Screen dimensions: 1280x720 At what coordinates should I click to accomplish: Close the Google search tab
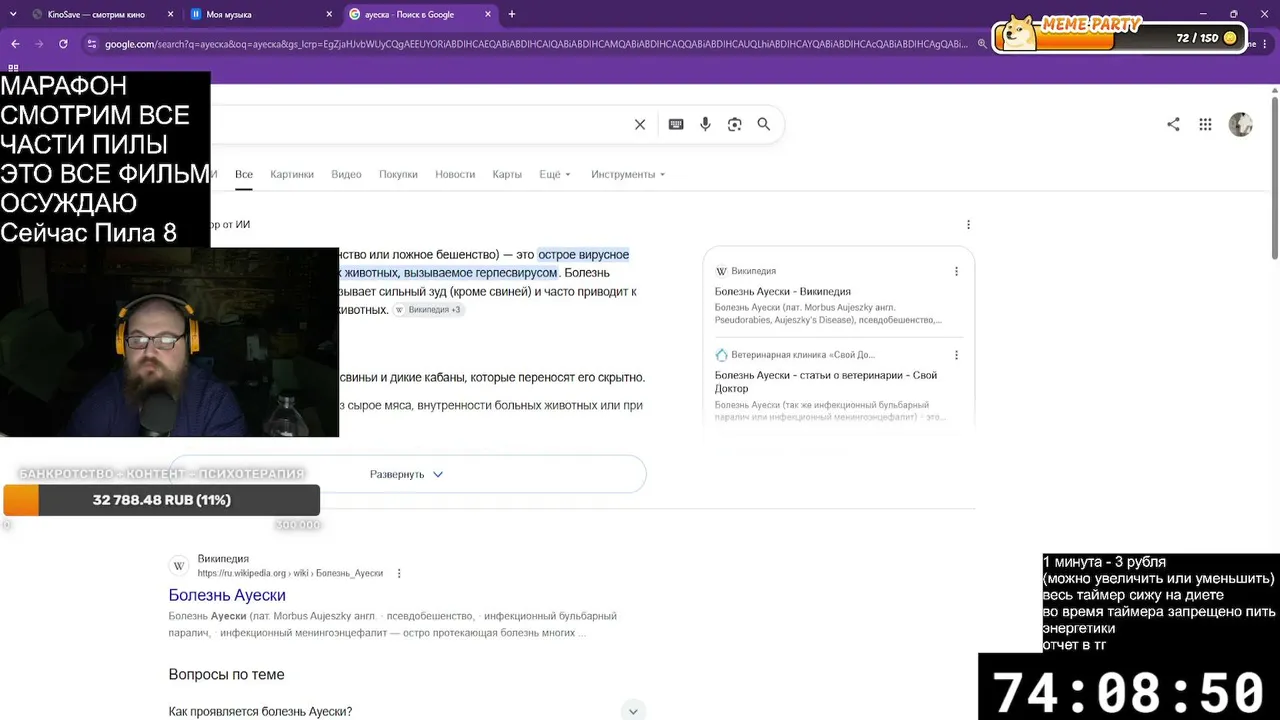coord(488,14)
